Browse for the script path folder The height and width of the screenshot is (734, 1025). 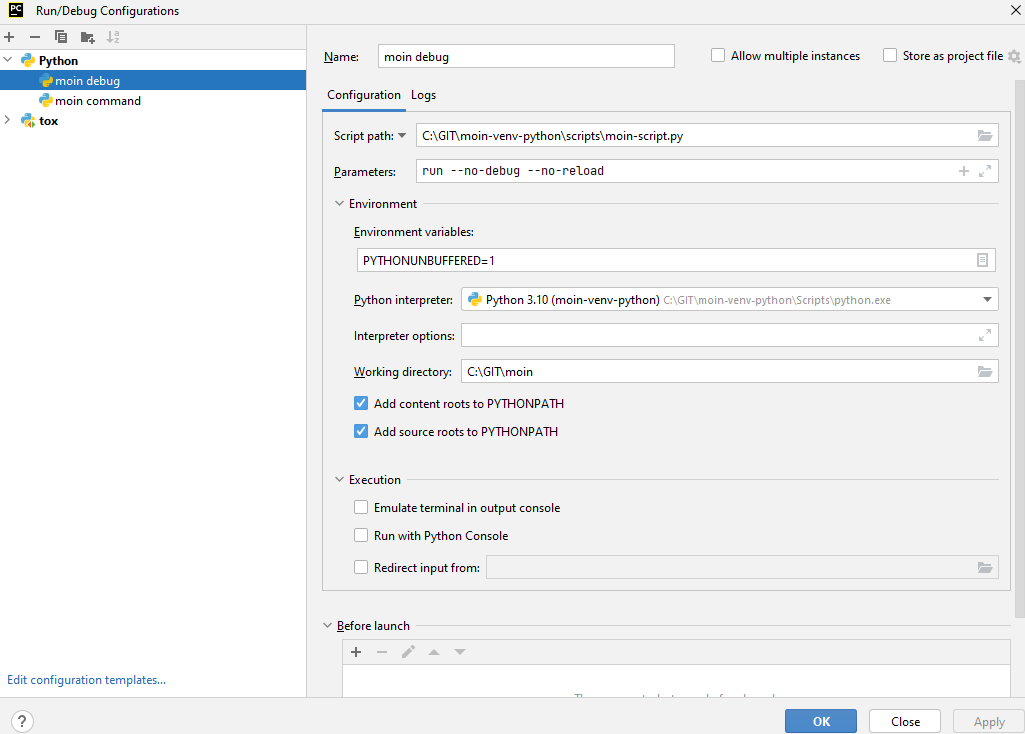click(984, 136)
